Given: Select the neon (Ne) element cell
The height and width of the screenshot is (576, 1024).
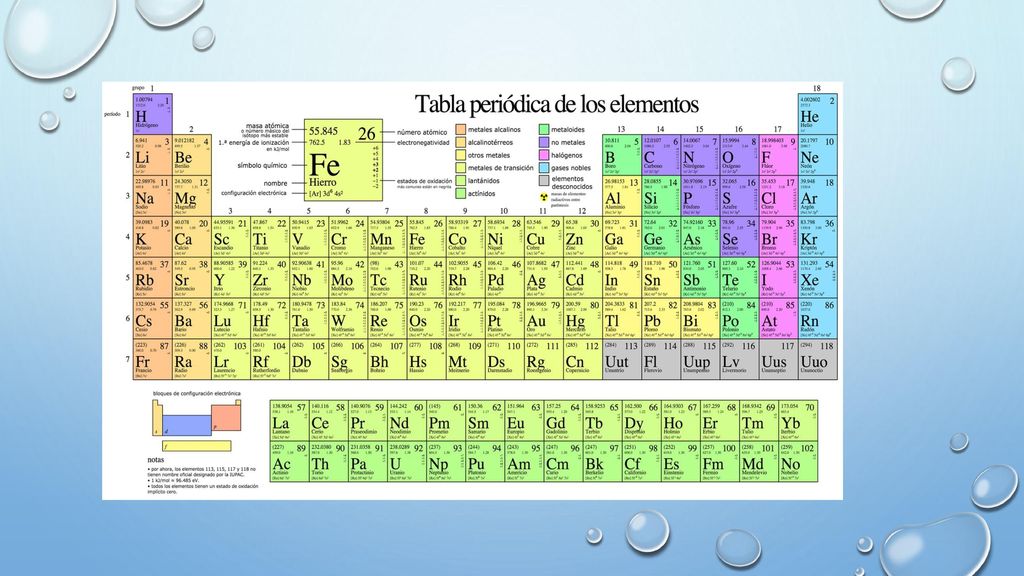Looking at the screenshot, I should pyautogui.click(x=818, y=155).
